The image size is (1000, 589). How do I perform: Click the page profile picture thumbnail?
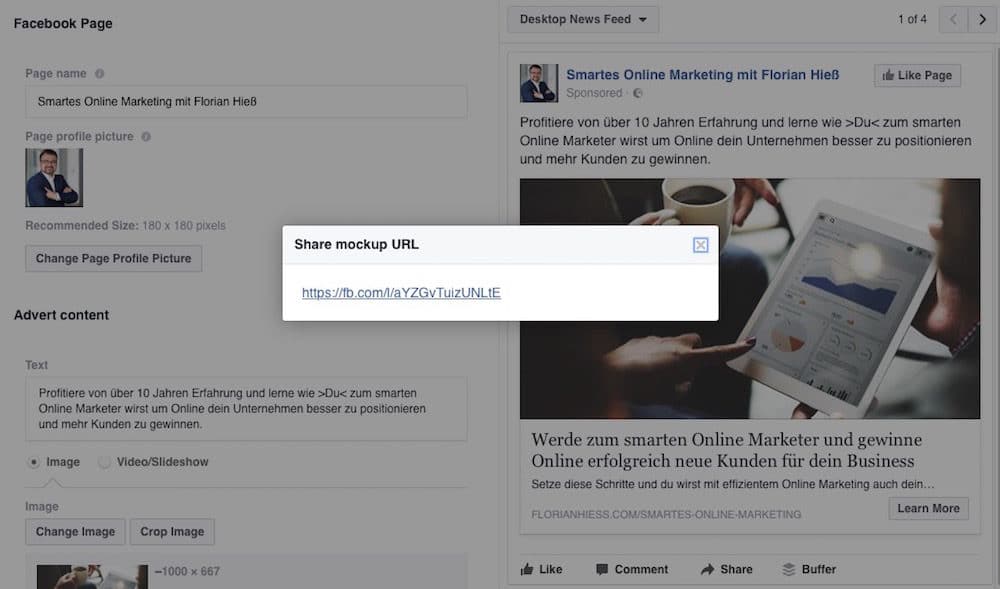tap(54, 177)
